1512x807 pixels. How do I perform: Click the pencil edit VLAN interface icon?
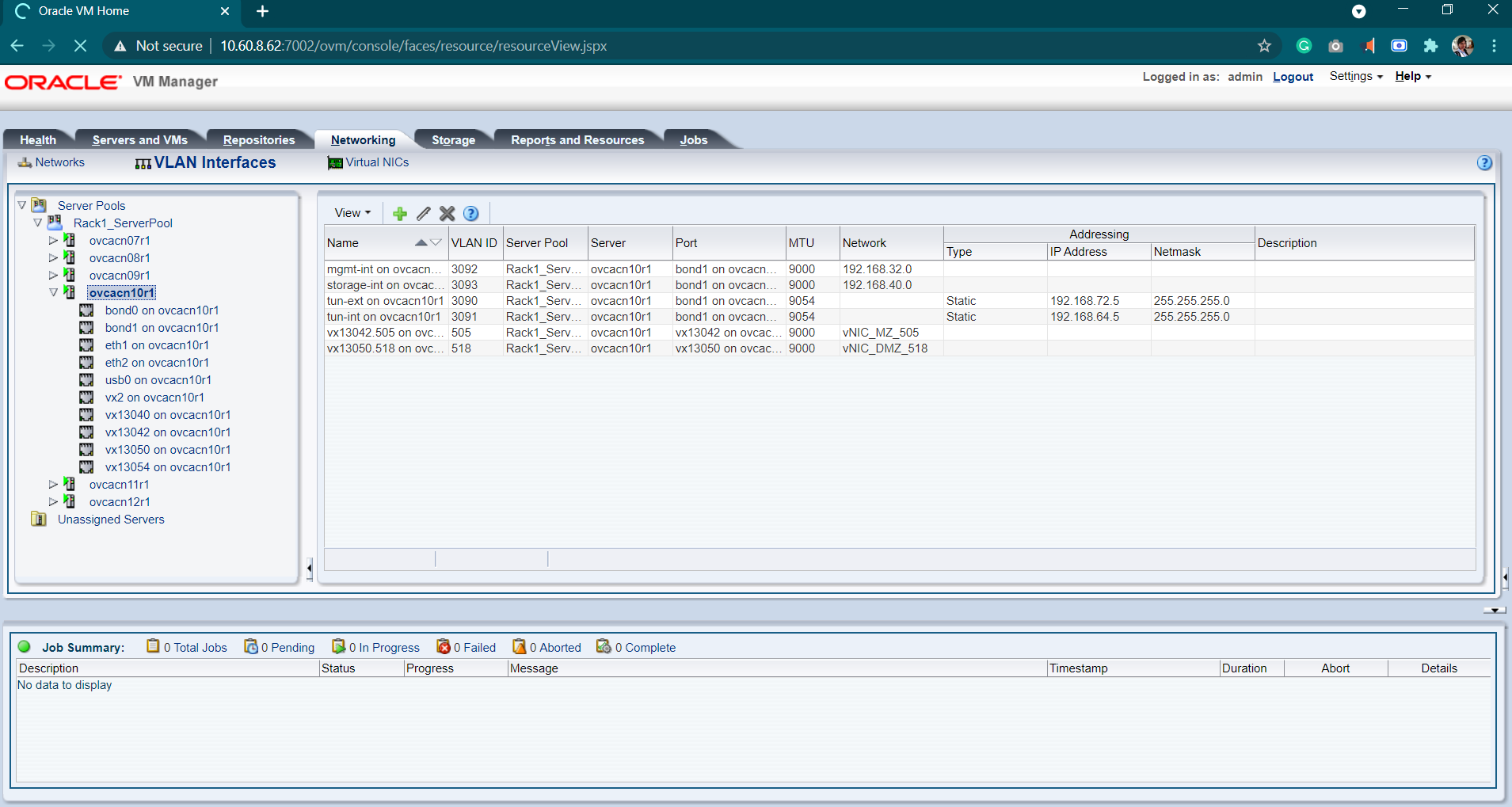(x=424, y=214)
